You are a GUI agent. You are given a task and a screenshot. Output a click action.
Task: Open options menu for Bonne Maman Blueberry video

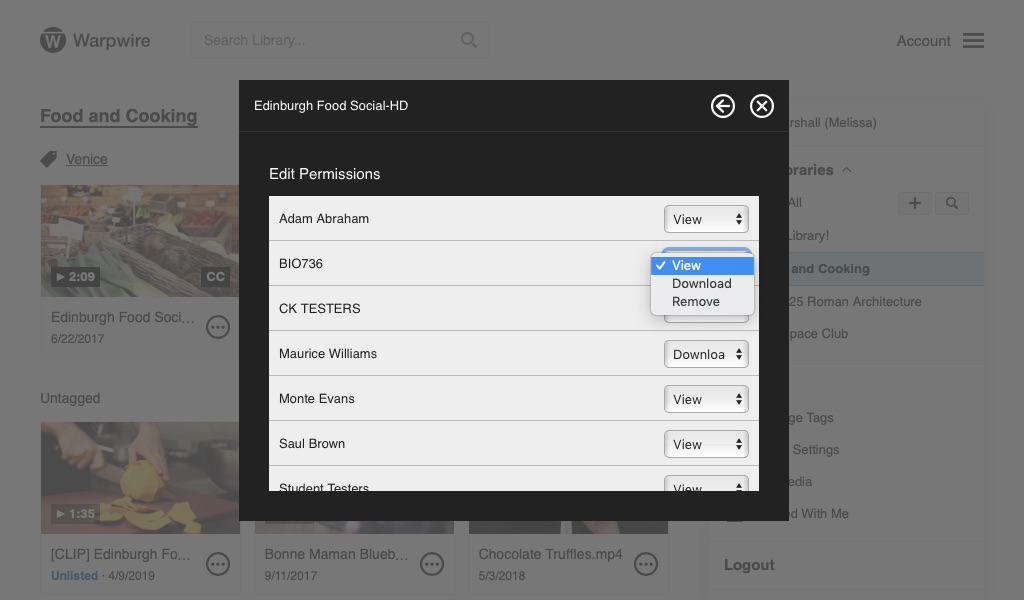432,563
